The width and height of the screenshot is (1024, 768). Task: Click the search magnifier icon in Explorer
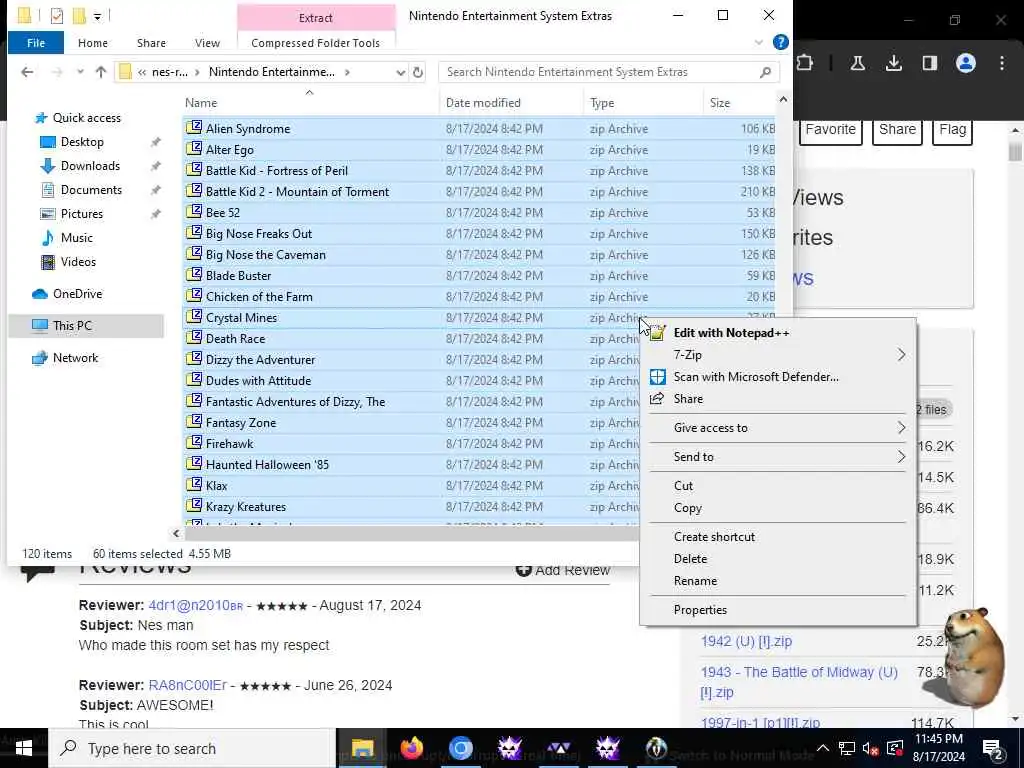coord(765,72)
